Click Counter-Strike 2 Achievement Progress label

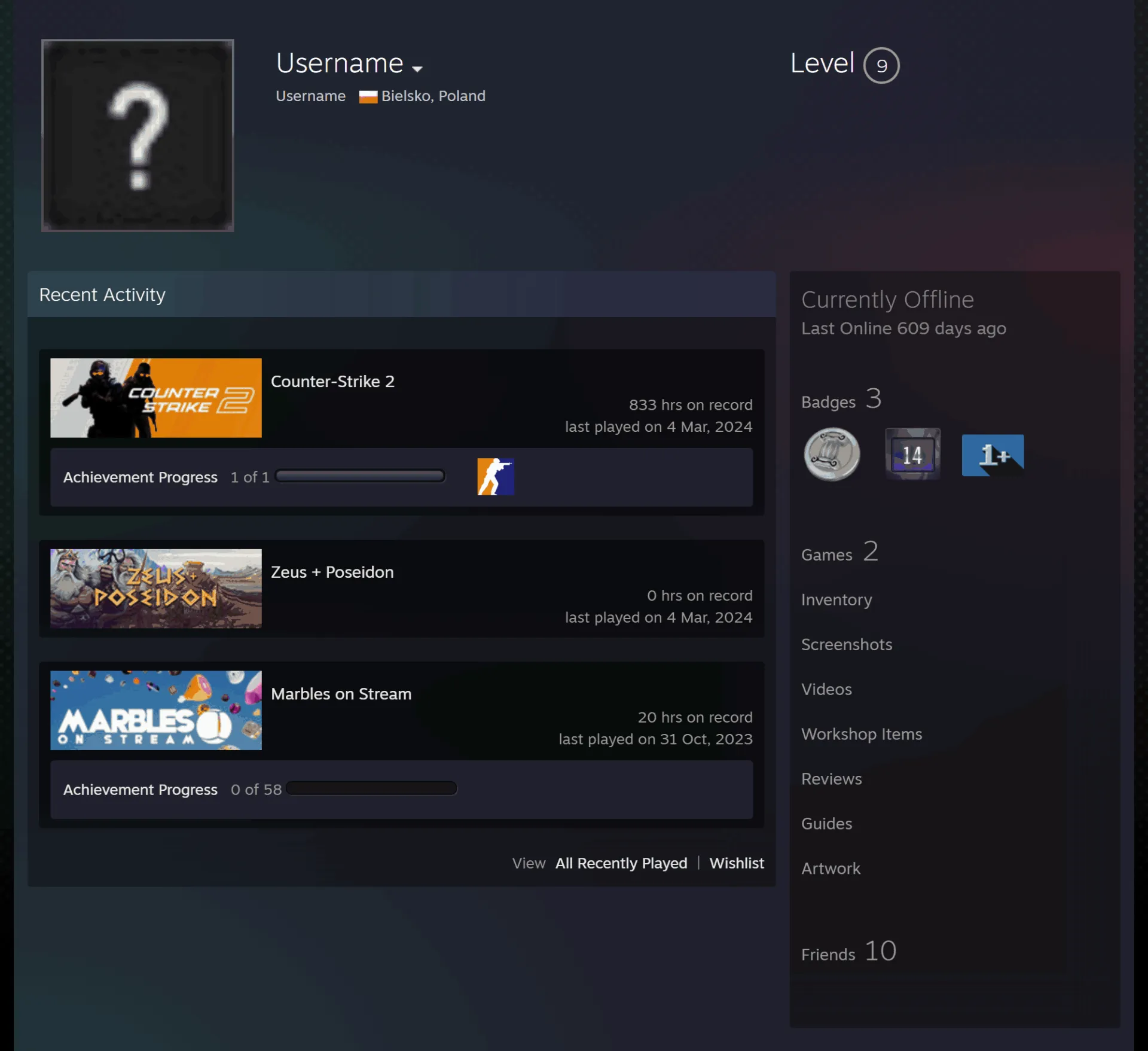pyautogui.click(x=141, y=477)
